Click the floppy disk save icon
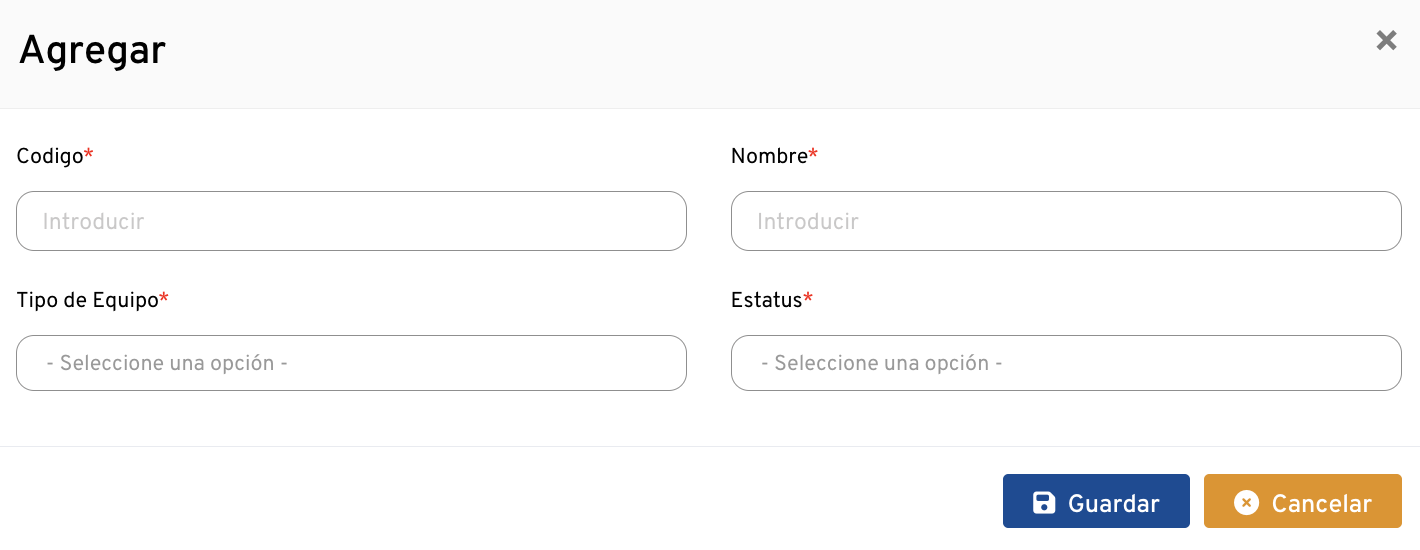 pyautogui.click(x=1044, y=503)
